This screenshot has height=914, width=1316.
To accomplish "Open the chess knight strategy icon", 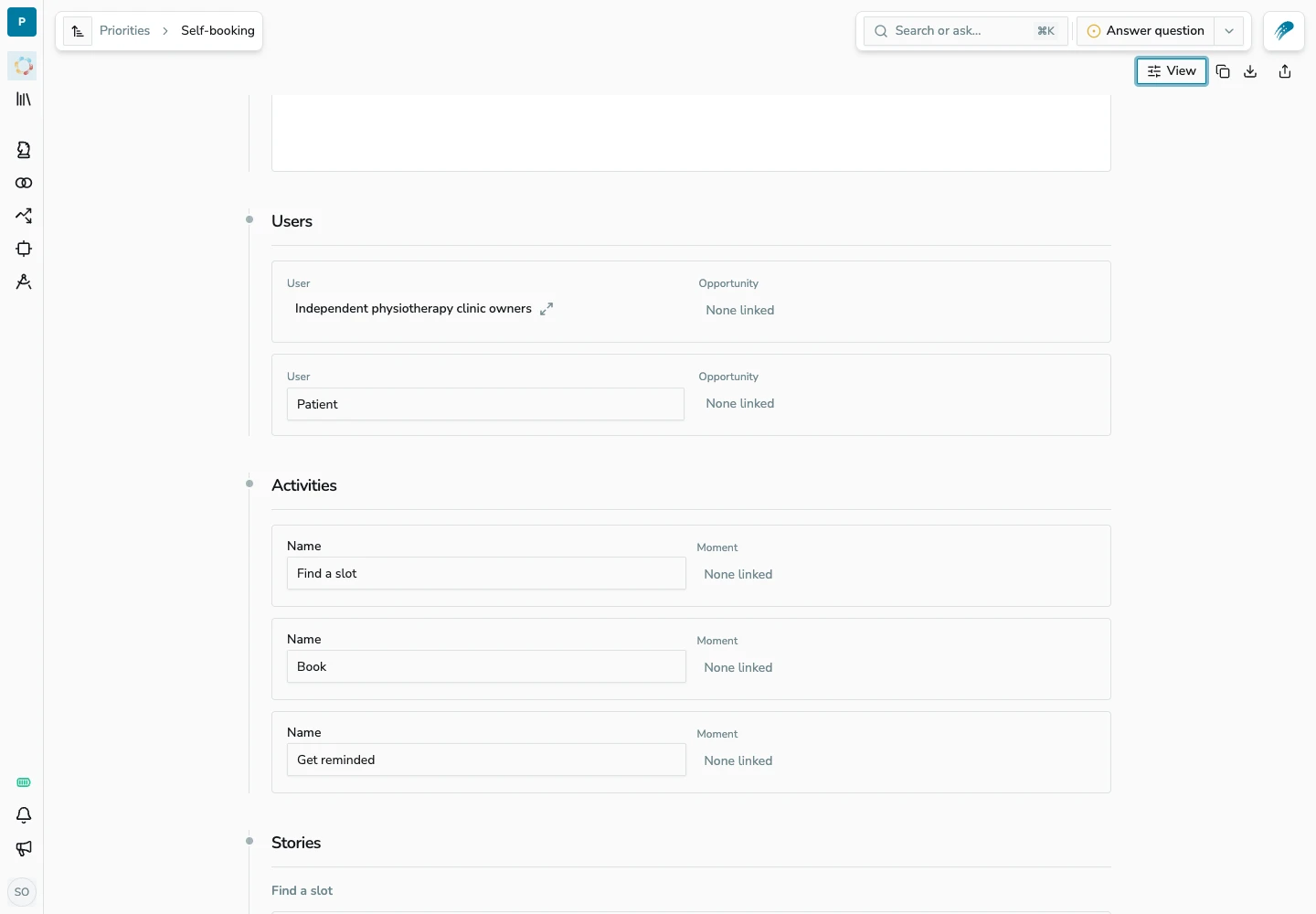I will click(24, 150).
